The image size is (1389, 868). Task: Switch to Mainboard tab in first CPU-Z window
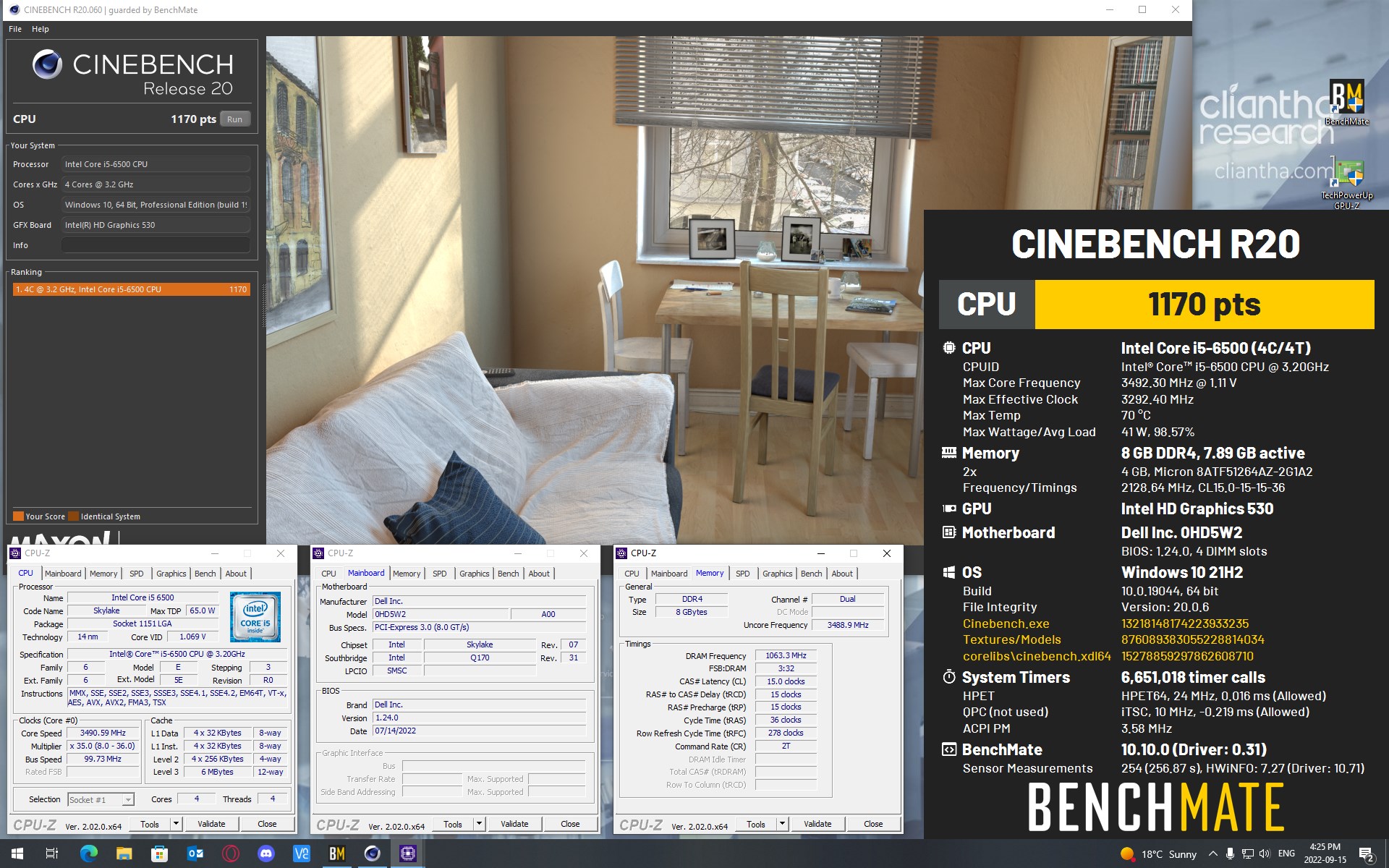63,574
